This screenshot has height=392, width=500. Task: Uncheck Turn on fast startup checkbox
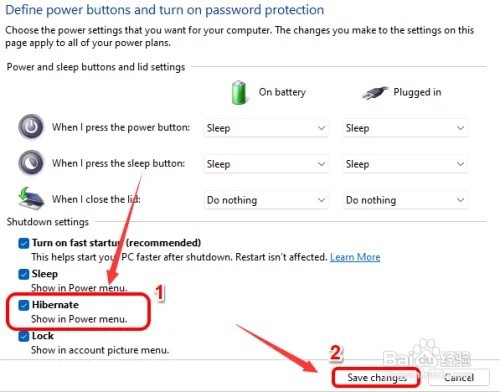coord(24,243)
